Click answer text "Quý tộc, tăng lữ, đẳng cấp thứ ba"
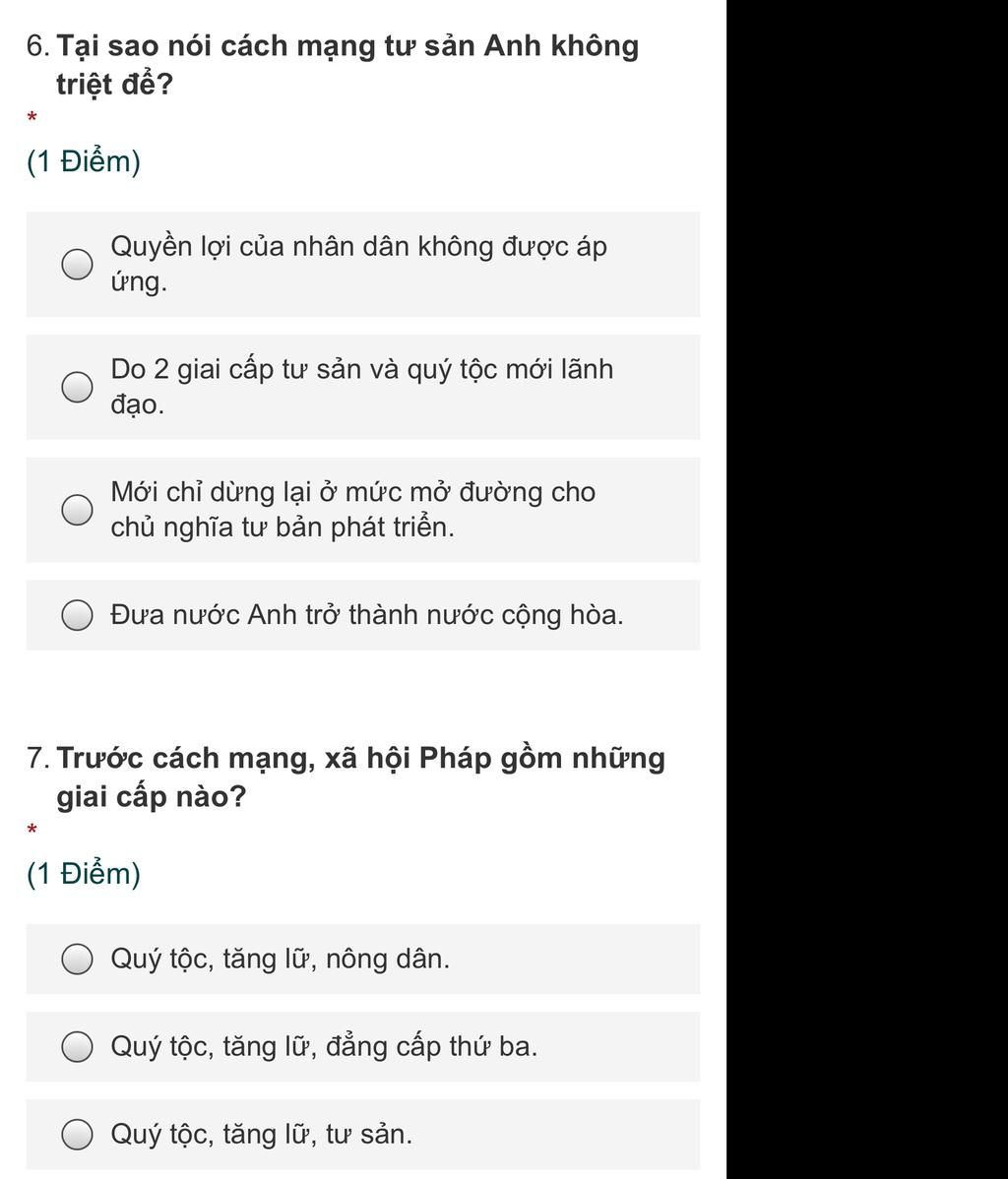This screenshot has width=1008, height=1179. click(324, 1047)
